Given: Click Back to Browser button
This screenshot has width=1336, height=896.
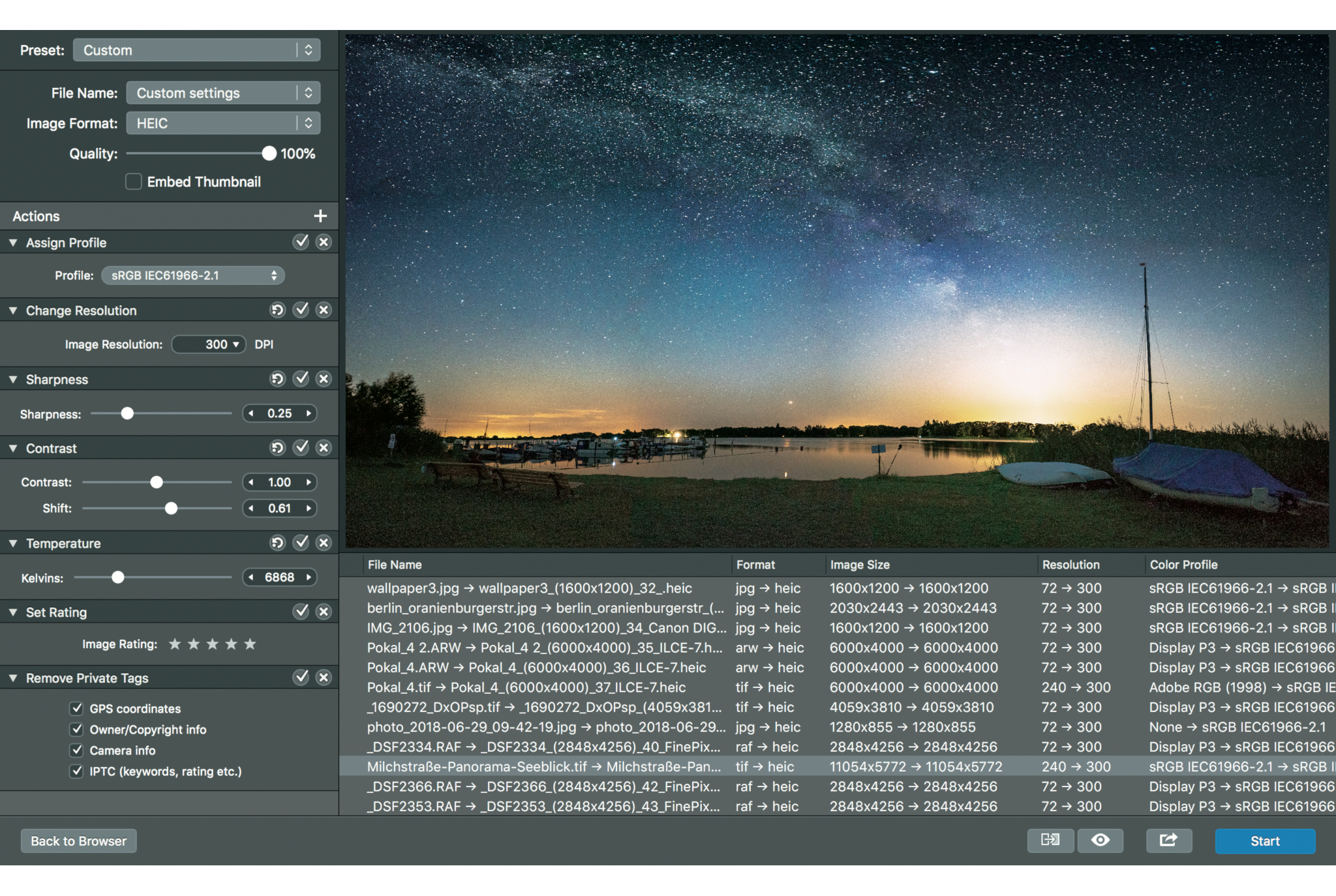Looking at the screenshot, I should coord(78,841).
